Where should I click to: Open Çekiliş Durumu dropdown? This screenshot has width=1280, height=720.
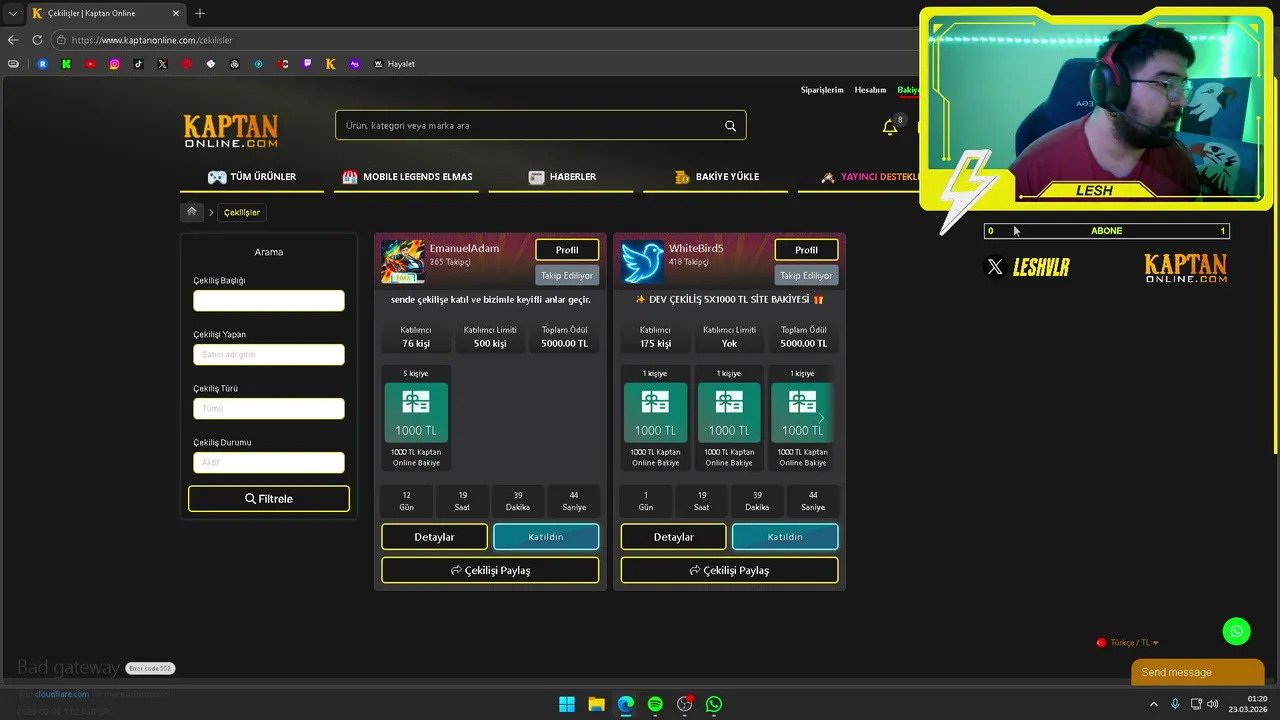pyautogui.click(x=269, y=462)
